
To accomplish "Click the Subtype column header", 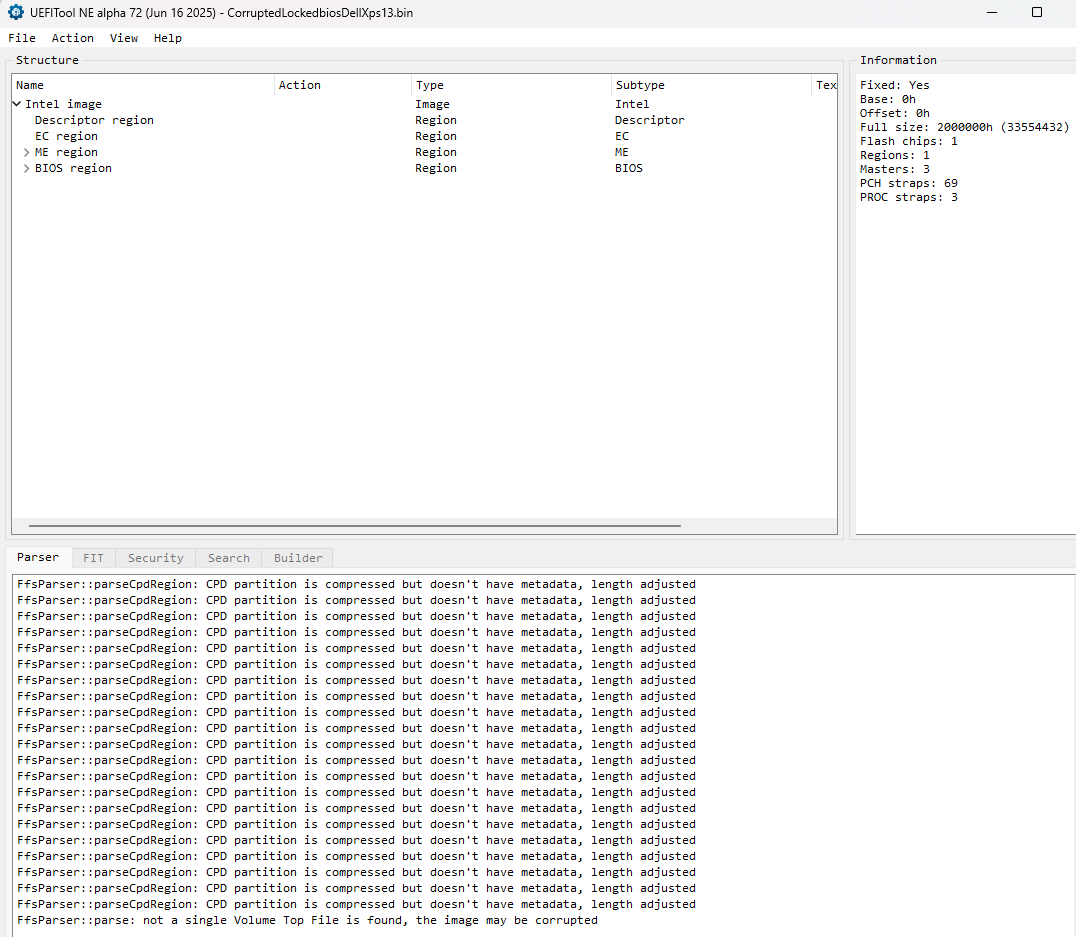I will (711, 85).
